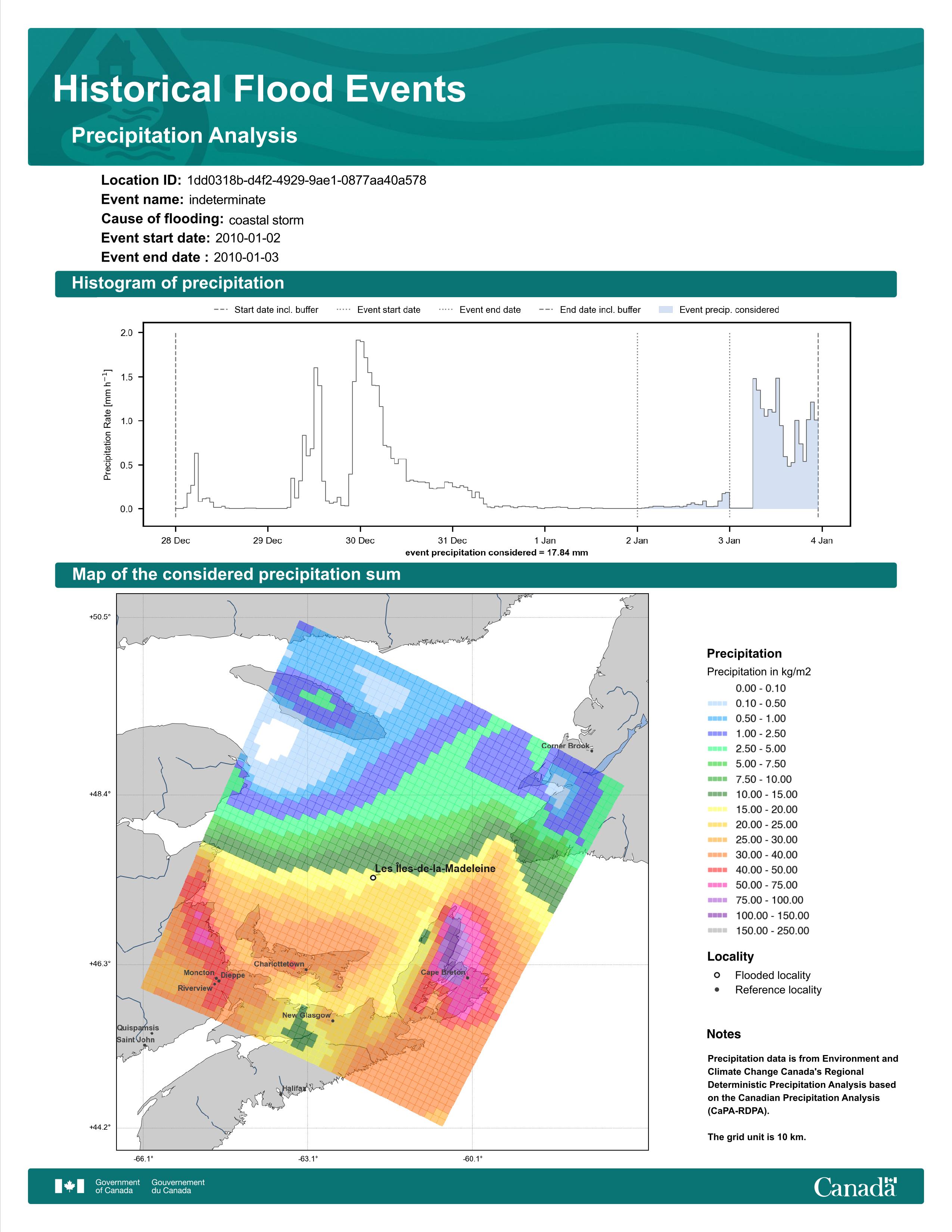952x1232 pixels.
Task: Select the event name value indeterminate
Action: coord(227,200)
